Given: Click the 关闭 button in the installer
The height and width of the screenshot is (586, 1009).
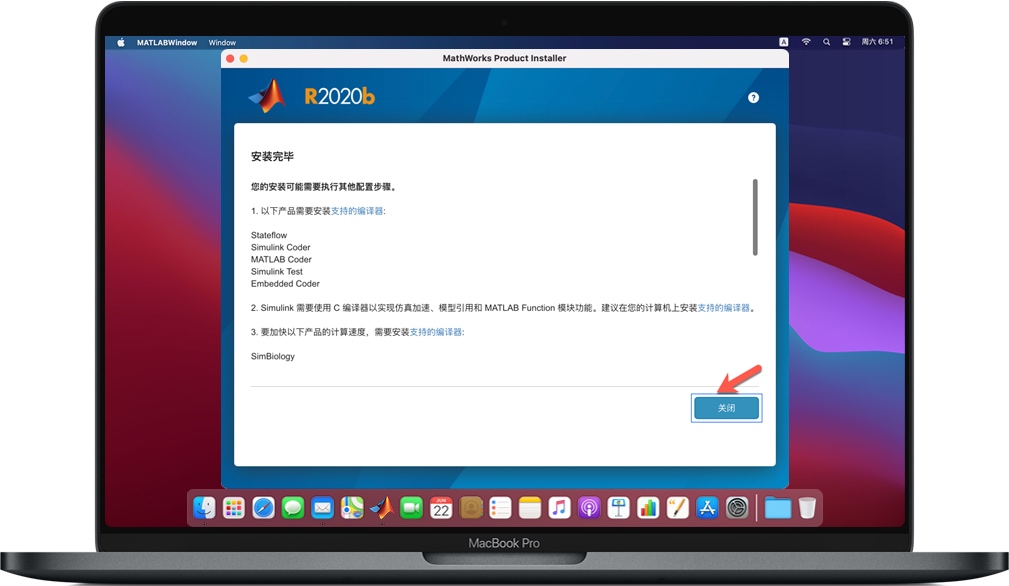Looking at the screenshot, I should [x=726, y=407].
